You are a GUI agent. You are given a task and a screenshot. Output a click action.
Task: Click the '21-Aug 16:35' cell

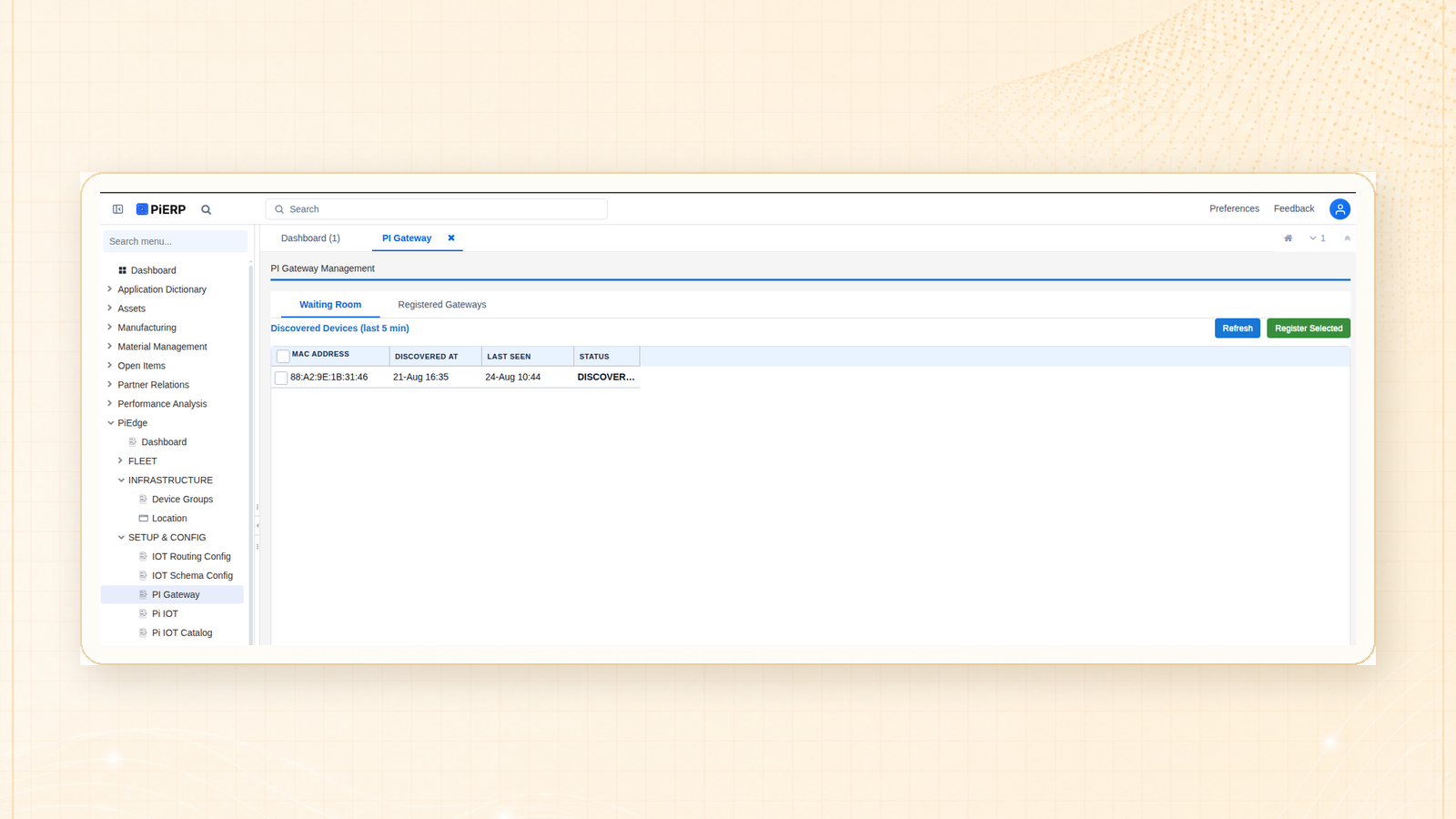(421, 378)
